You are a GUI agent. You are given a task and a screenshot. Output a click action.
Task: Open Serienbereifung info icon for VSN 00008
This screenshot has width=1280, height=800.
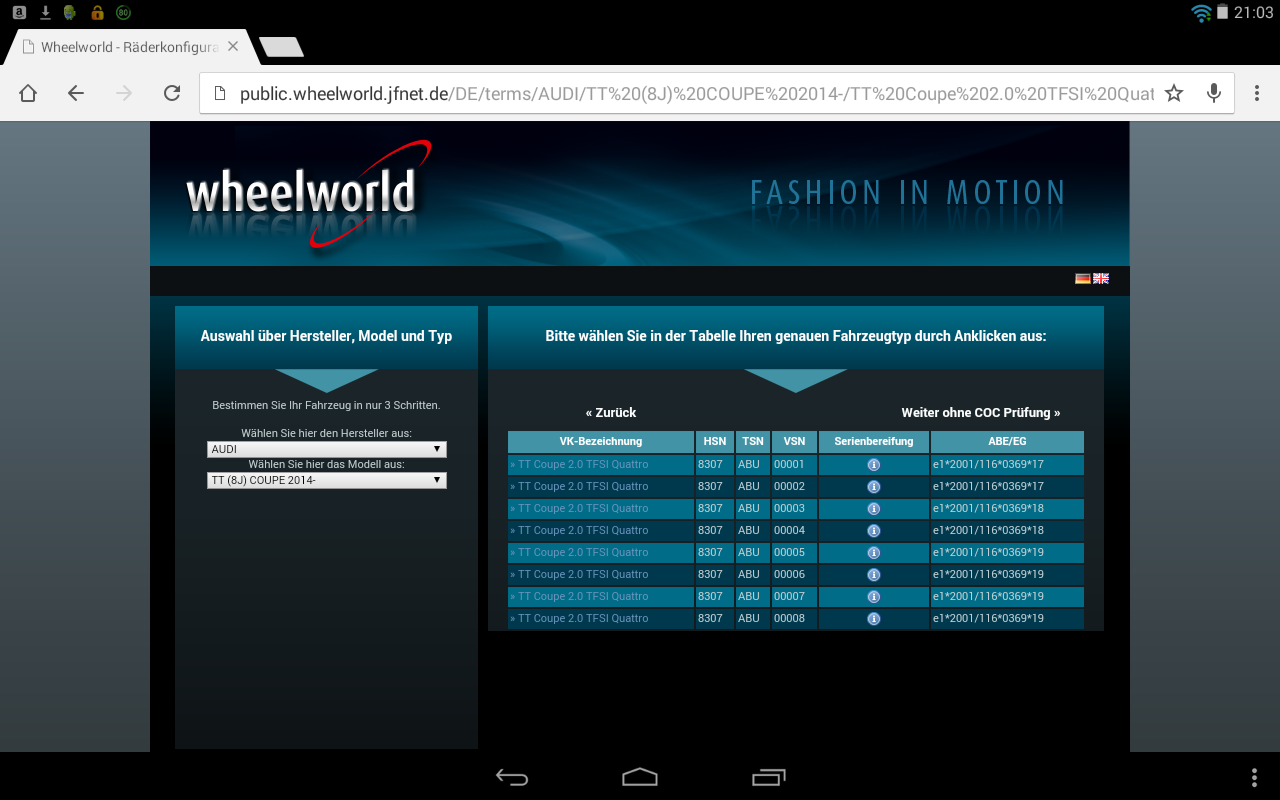point(874,619)
